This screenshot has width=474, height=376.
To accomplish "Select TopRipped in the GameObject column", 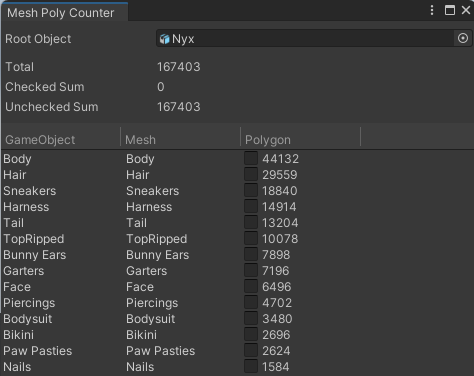I will 34,239.
